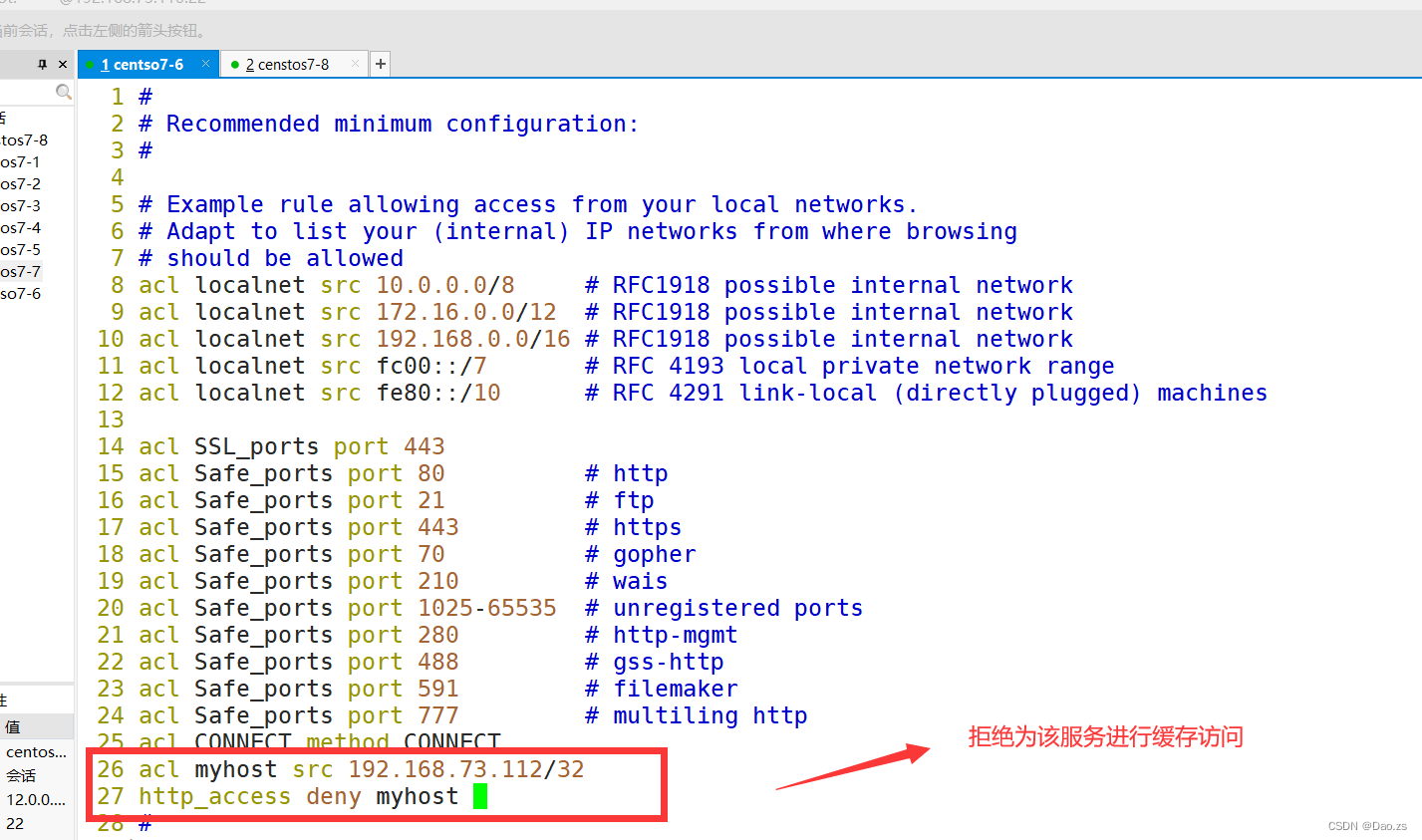Click the red highlight box around lines 26-27

pos(379,782)
